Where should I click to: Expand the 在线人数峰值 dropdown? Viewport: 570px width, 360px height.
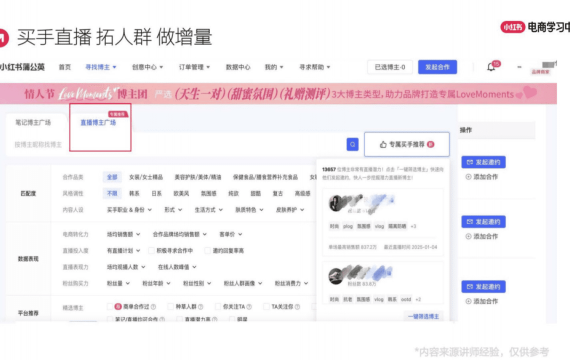[x=177, y=267]
